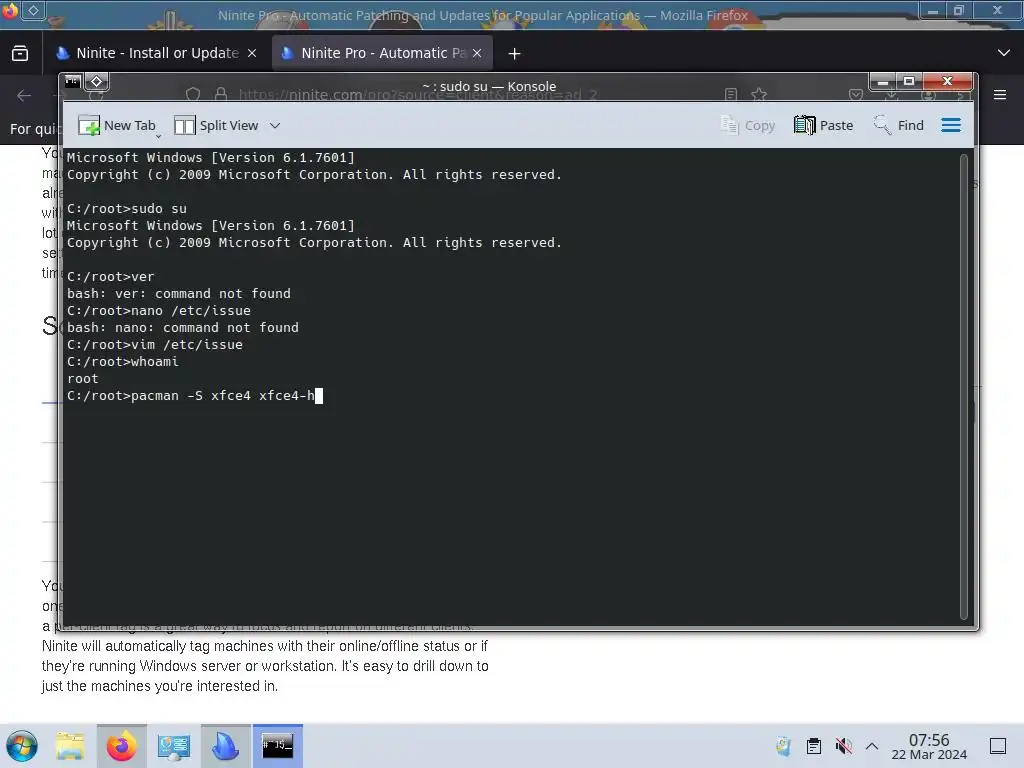This screenshot has height=768, width=1024.
Task: Open a New Tab in Konsole
Action: tap(118, 125)
